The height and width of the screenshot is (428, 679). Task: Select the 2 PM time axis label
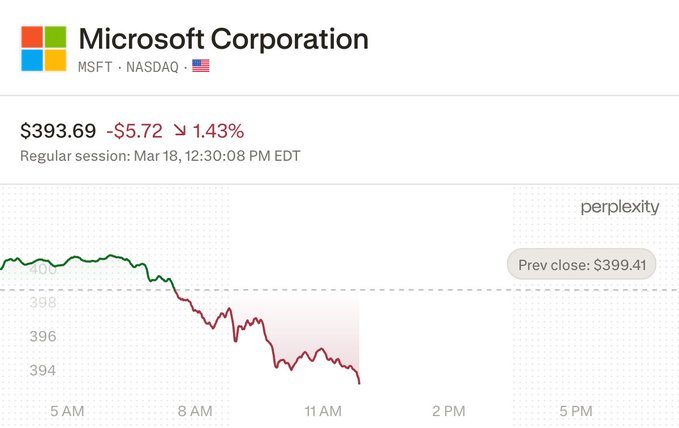pyautogui.click(x=449, y=410)
